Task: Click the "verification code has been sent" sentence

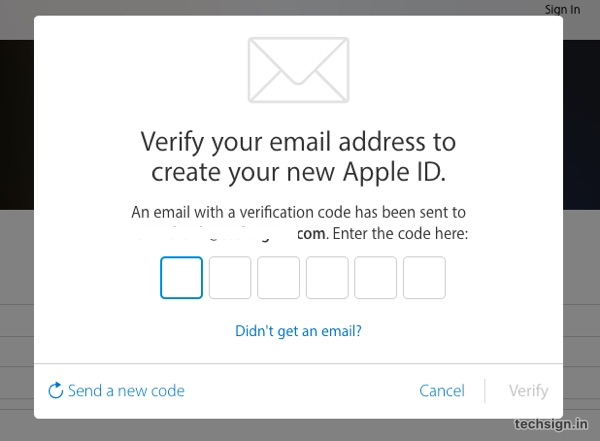Action: point(298,212)
